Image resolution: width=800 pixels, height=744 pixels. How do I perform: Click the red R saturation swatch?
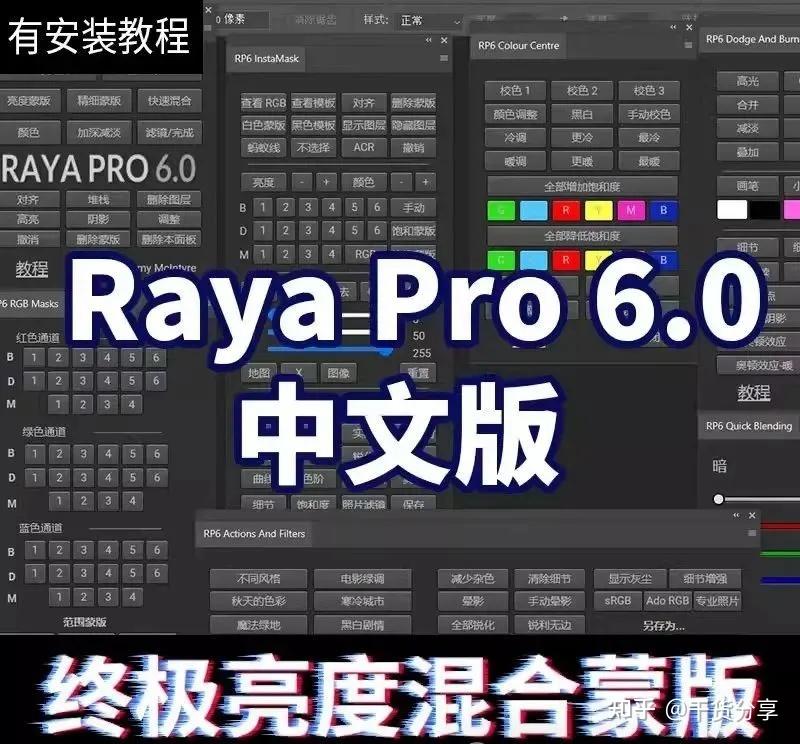coord(565,209)
